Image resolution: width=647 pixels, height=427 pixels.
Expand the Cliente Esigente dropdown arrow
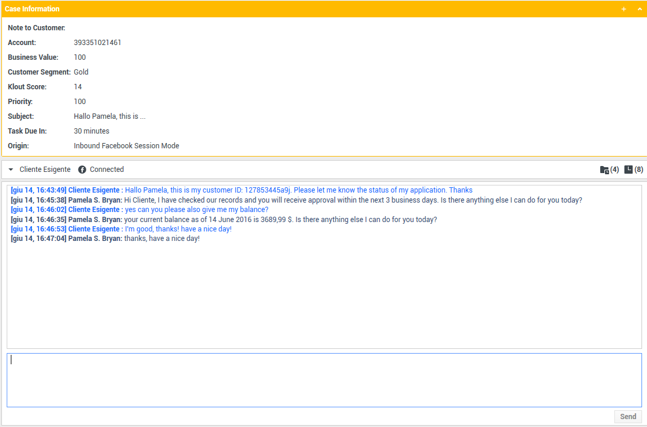(11, 170)
